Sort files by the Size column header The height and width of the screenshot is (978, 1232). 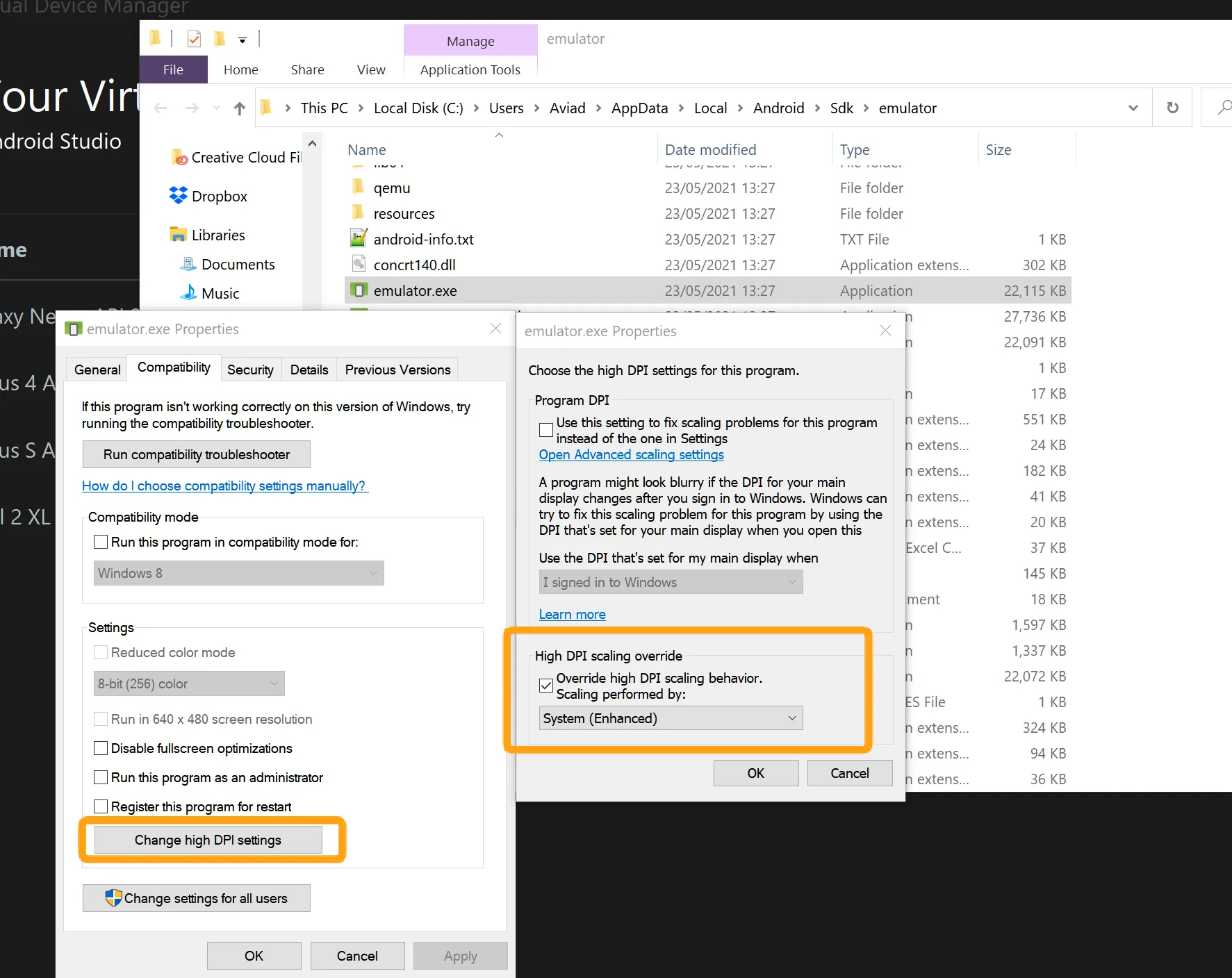click(x=999, y=149)
